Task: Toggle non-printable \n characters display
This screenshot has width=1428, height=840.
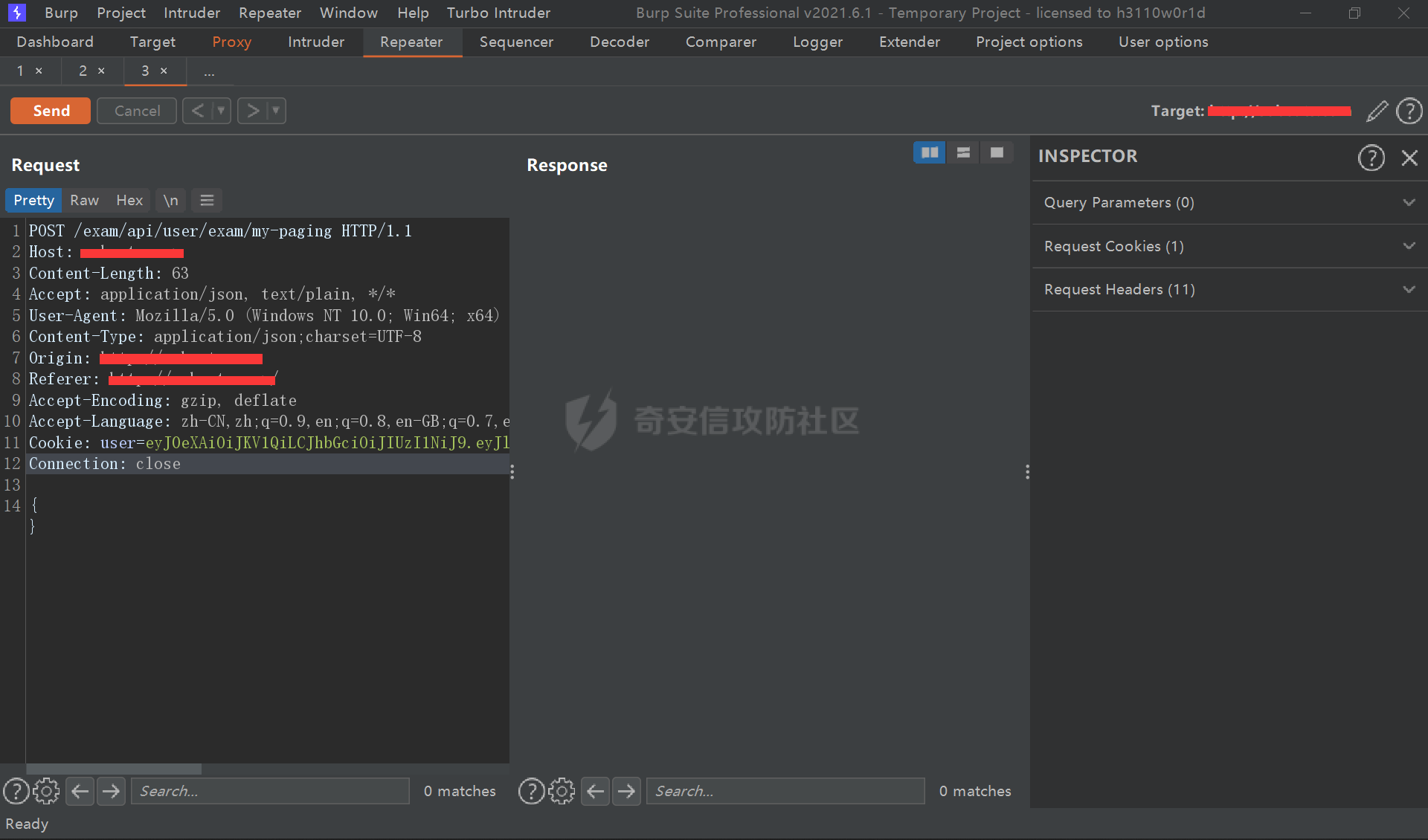Action: click(x=170, y=200)
